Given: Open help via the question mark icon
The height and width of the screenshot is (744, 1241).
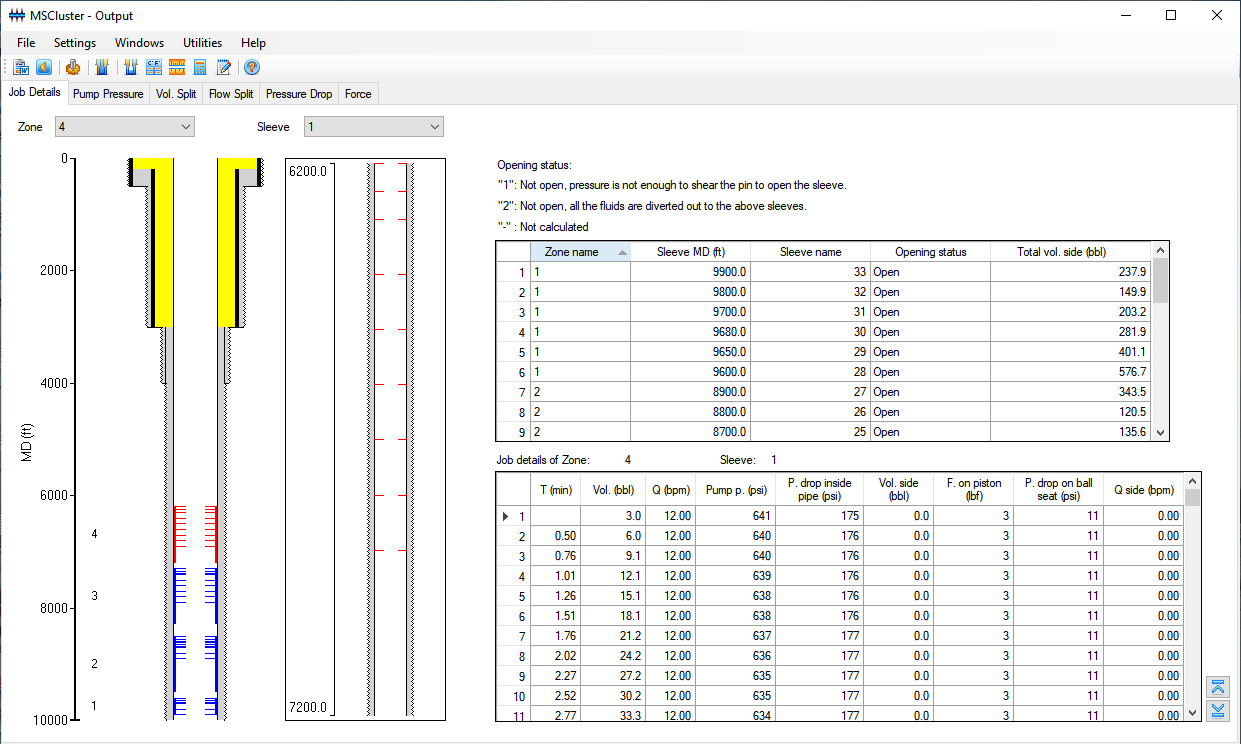Looking at the screenshot, I should (252, 68).
